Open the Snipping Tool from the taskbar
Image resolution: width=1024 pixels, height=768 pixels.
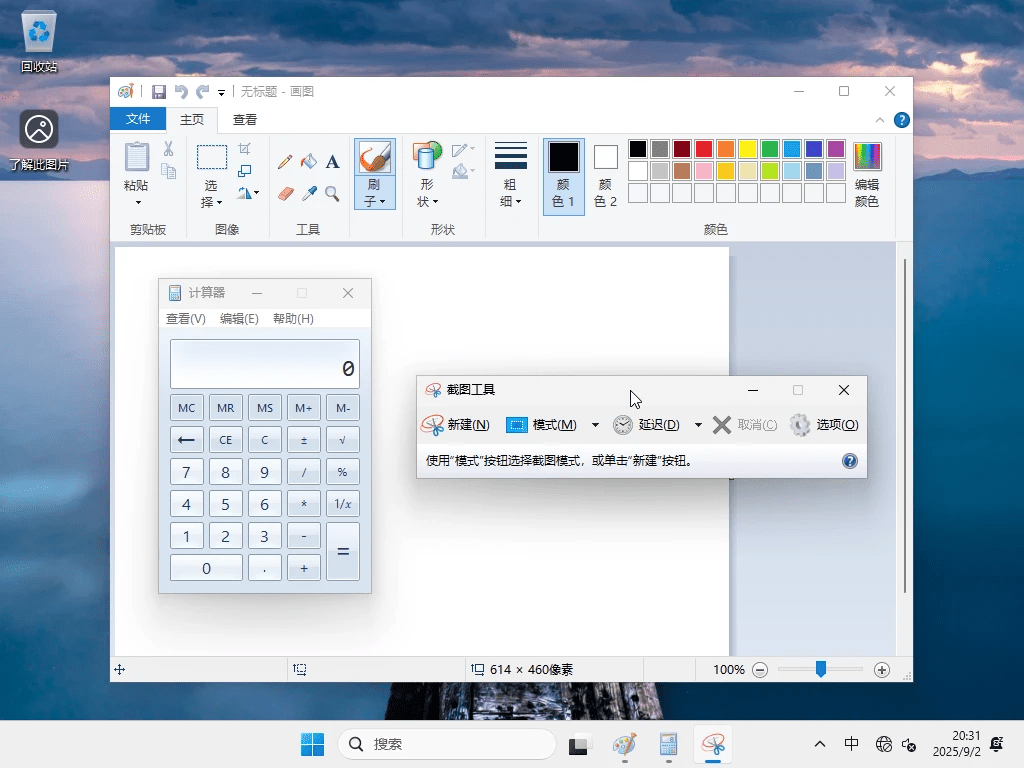click(x=712, y=744)
